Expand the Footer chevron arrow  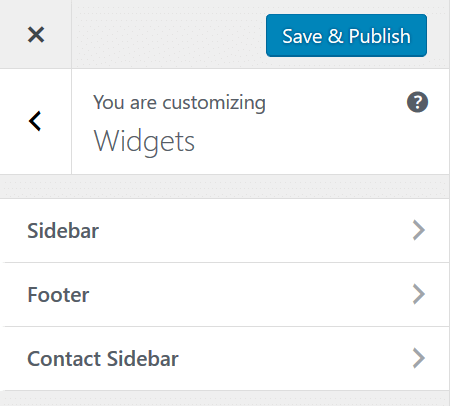click(419, 294)
